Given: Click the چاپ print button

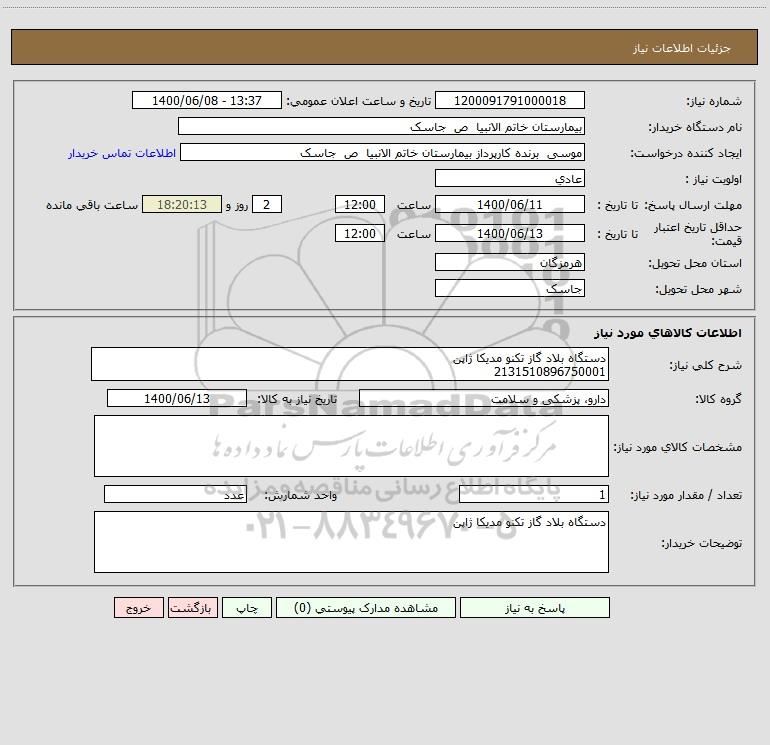Looking at the screenshot, I should coord(247,607).
